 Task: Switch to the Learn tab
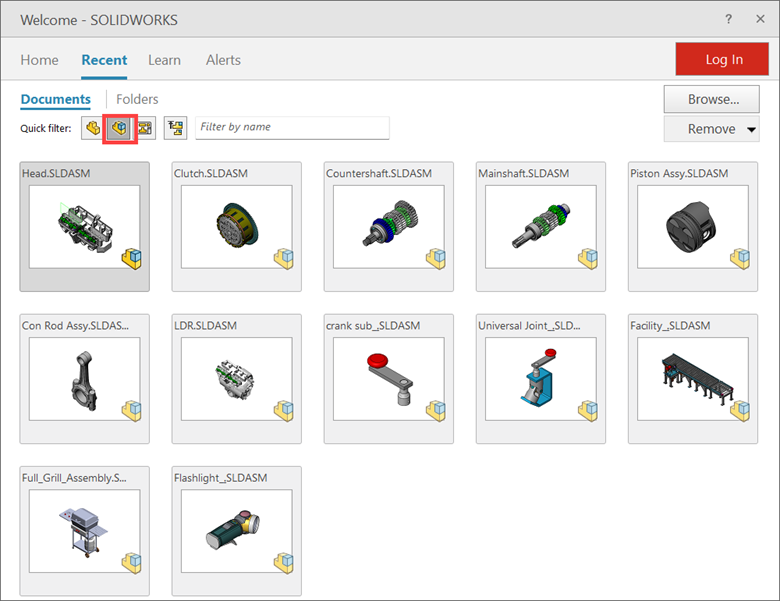pyautogui.click(x=164, y=60)
